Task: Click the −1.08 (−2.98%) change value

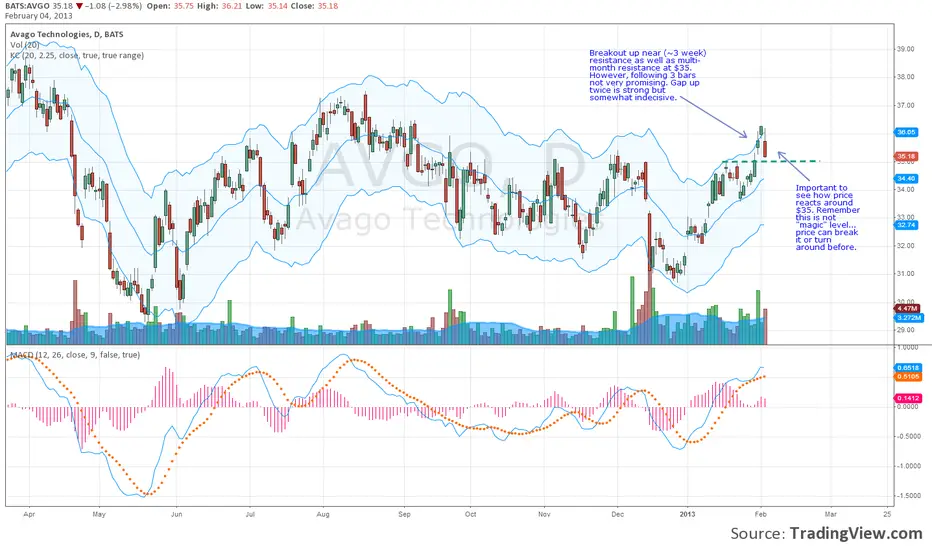Action: click(112, 6)
